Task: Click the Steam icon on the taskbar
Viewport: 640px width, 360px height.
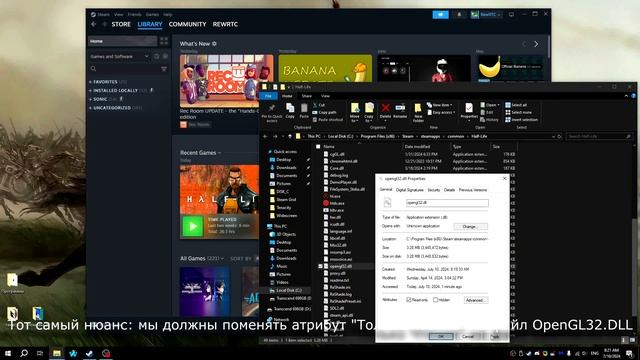Action: (x=89, y=353)
